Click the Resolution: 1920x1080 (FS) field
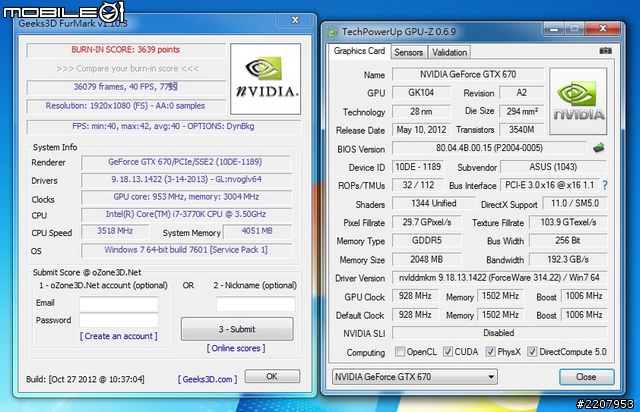The height and width of the screenshot is (412, 640). coord(127,106)
